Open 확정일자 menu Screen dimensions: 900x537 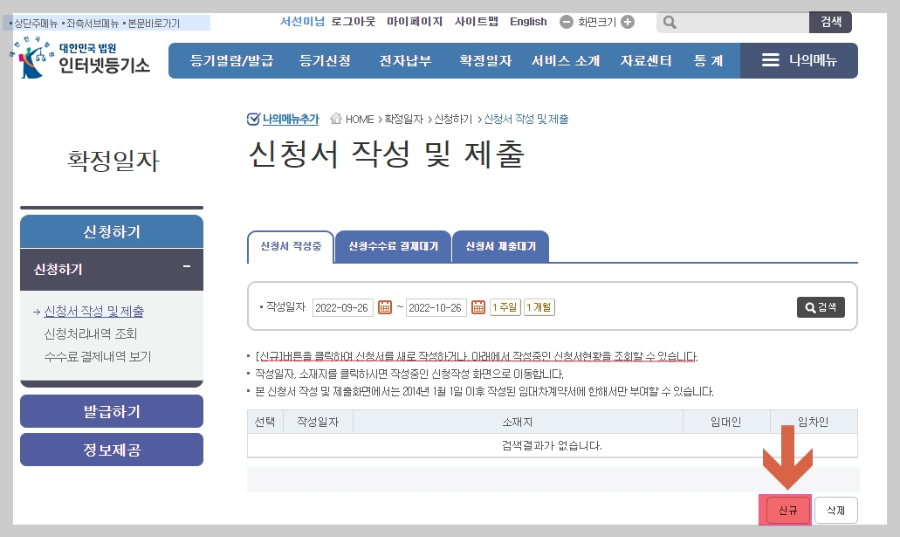click(485, 61)
